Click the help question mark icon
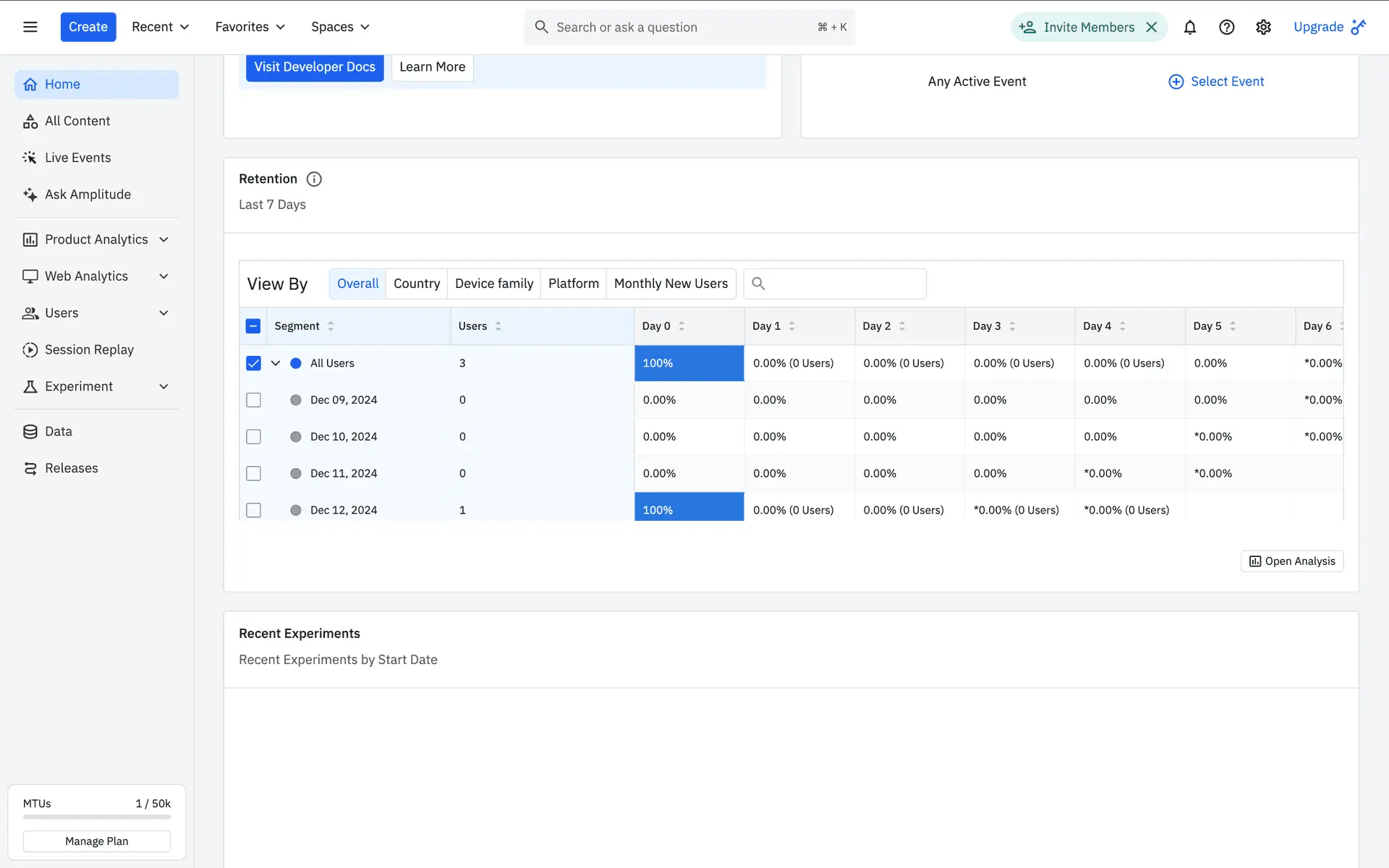 (x=1226, y=27)
